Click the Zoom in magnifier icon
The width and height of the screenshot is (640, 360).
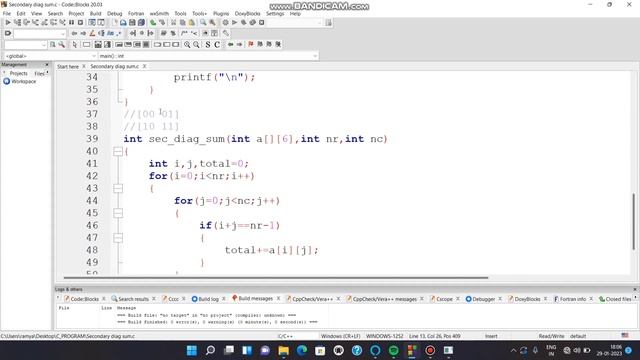point(187,44)
